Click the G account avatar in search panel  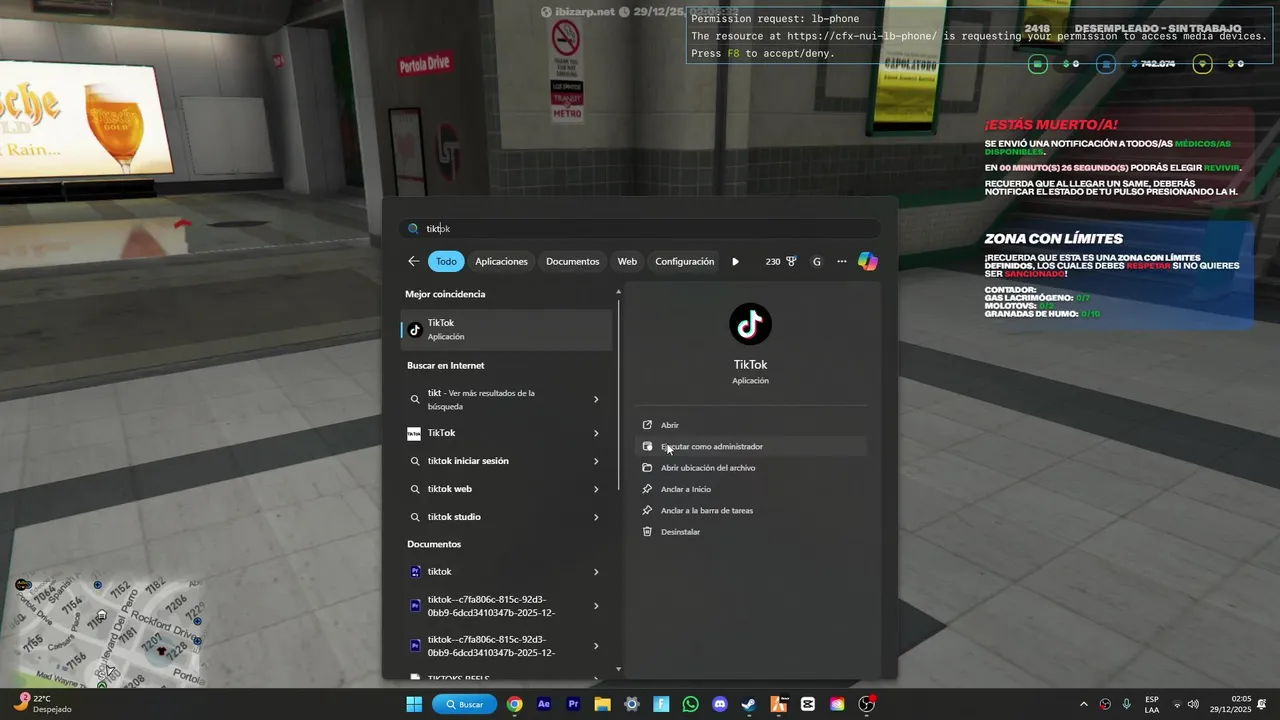816,261
